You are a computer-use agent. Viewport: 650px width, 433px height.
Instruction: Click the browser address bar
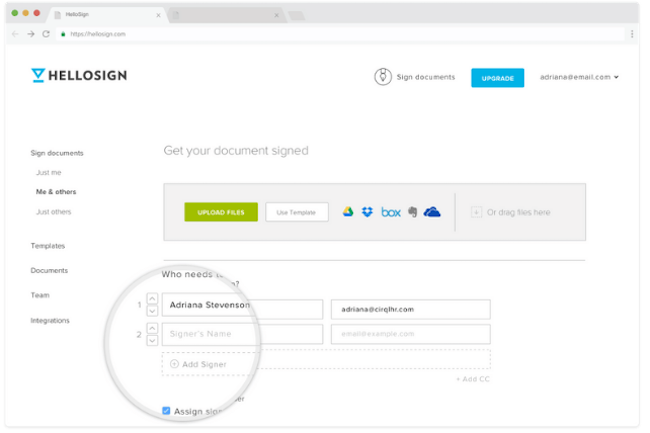[x=341, y=34]
